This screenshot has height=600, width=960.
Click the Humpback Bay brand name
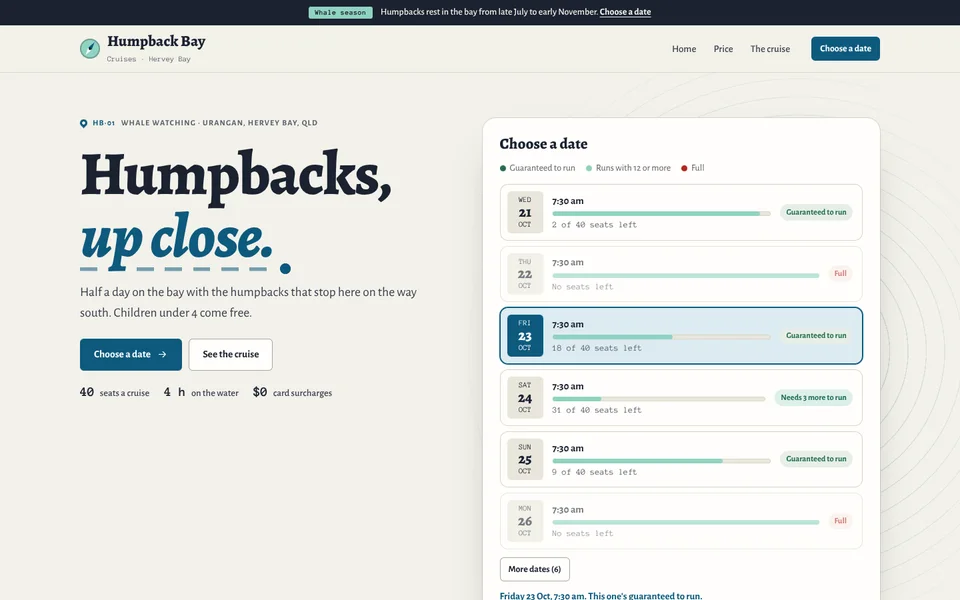(x=156, y=42)
